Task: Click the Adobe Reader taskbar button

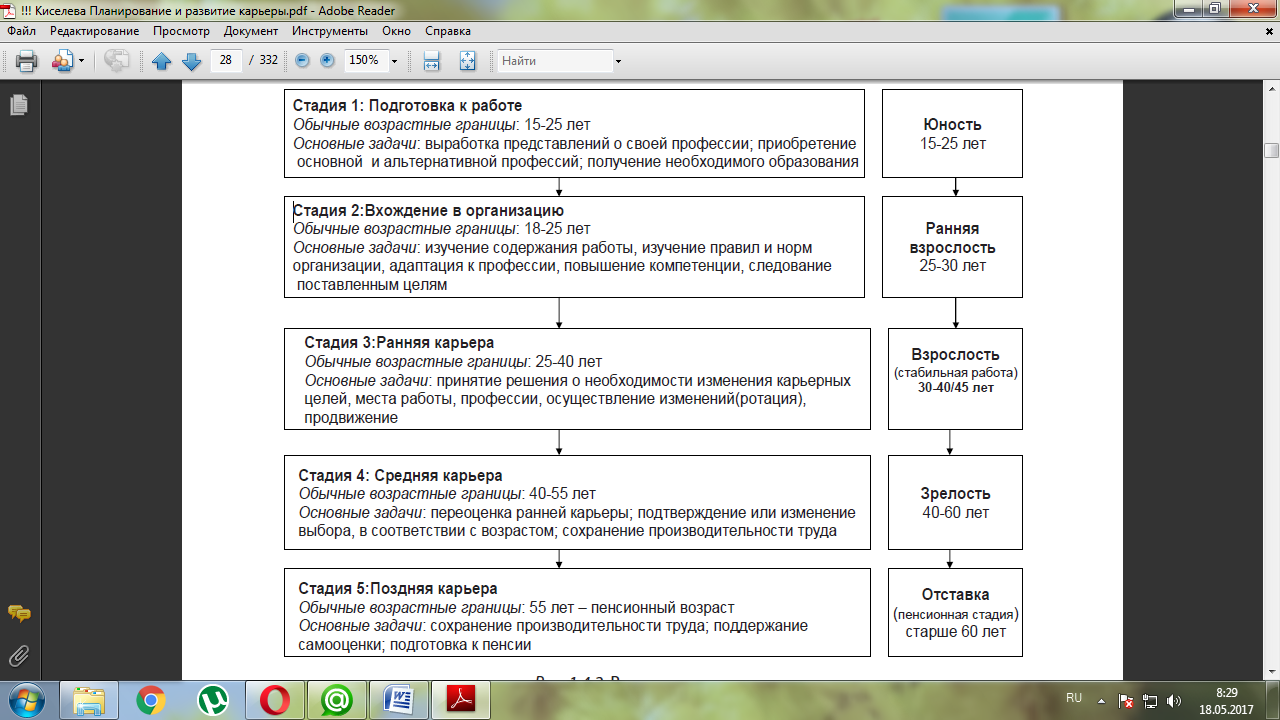Action: click(x=463, y=700)
